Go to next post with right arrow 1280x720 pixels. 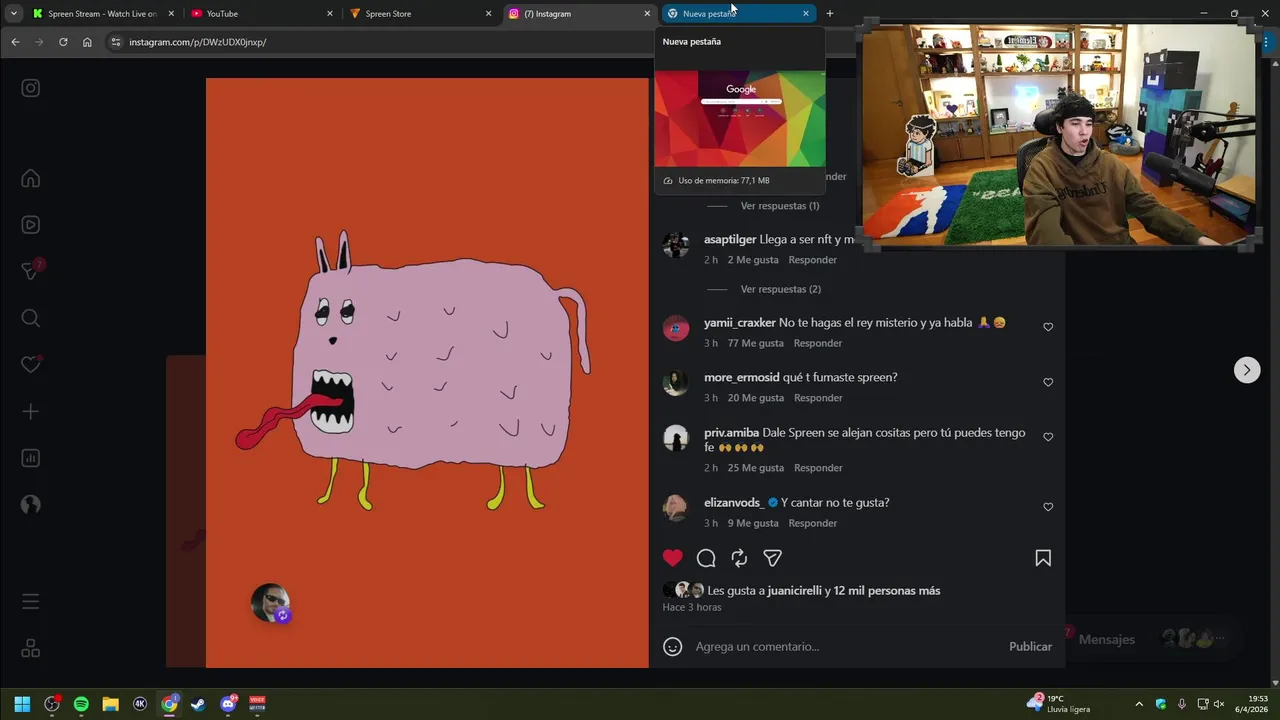[x=1246, y=370]
